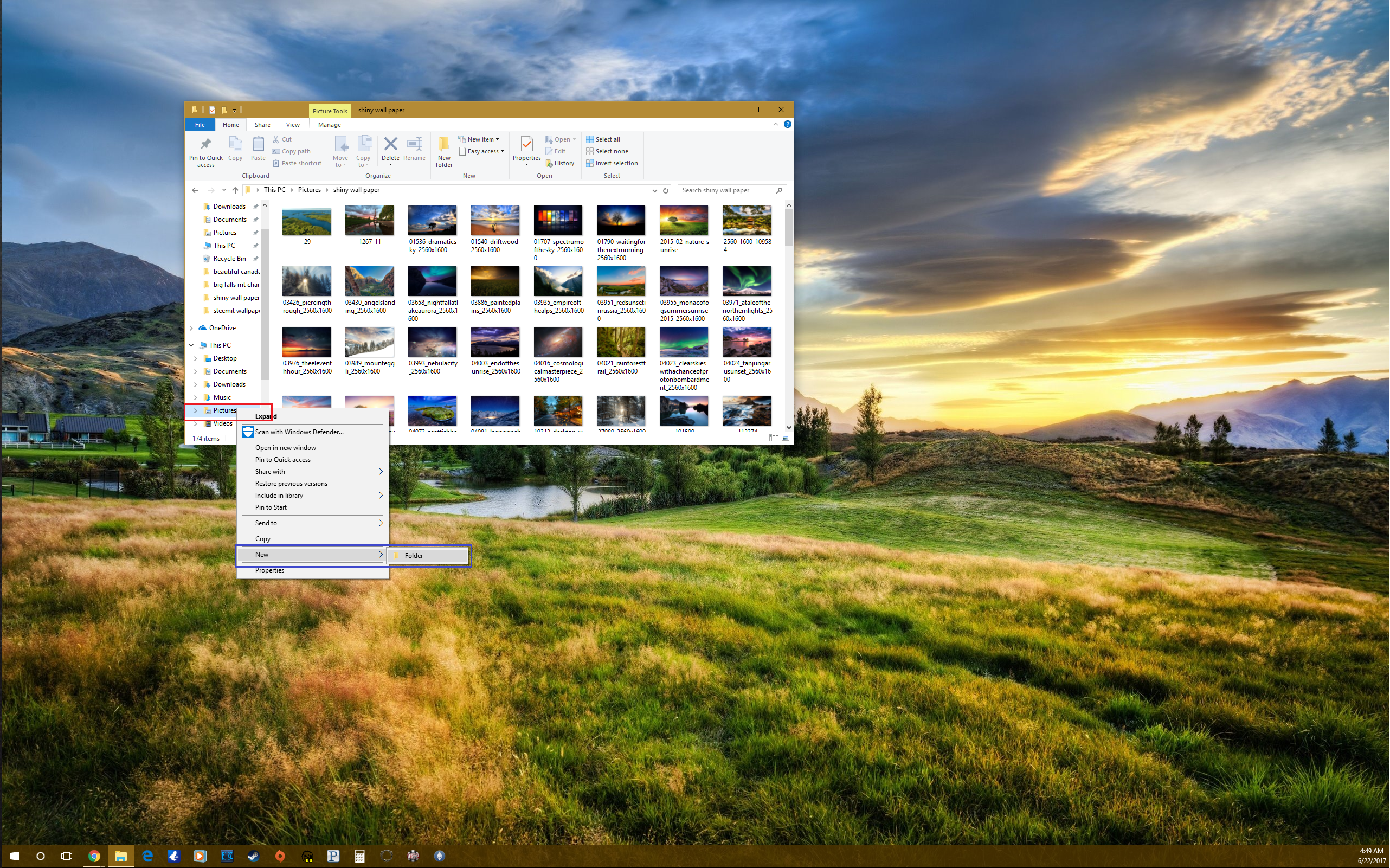Click Select all in ribbon
The width and height of the screenshot is (1390, 868).
(x=603, y=139)
